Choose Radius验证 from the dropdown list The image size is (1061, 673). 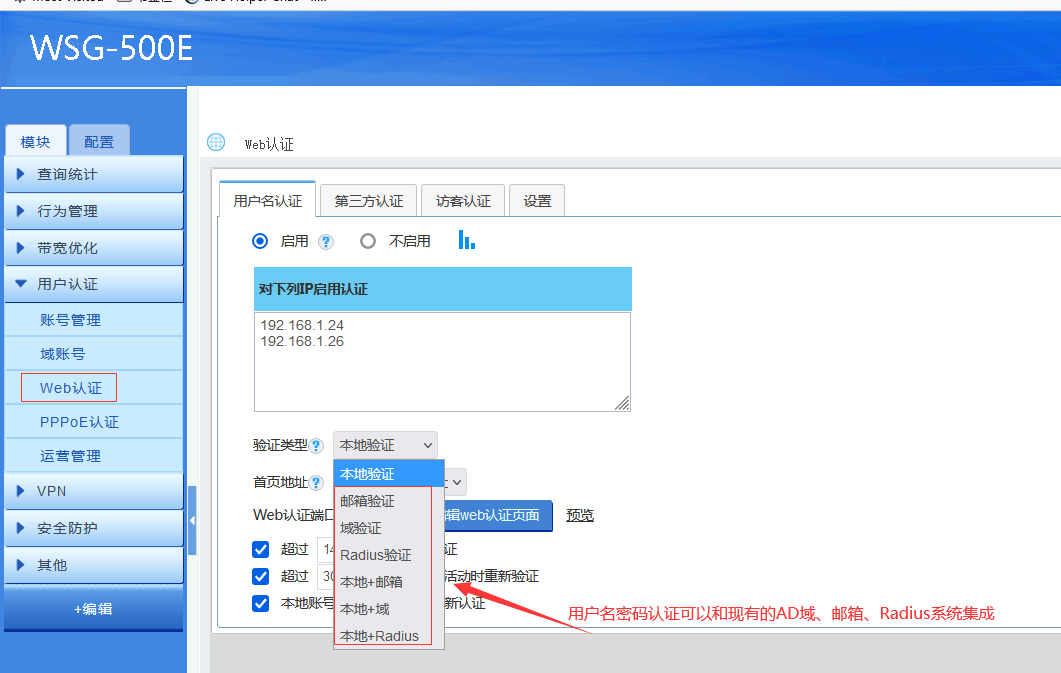pyautogui.click(x=375, y=555)
